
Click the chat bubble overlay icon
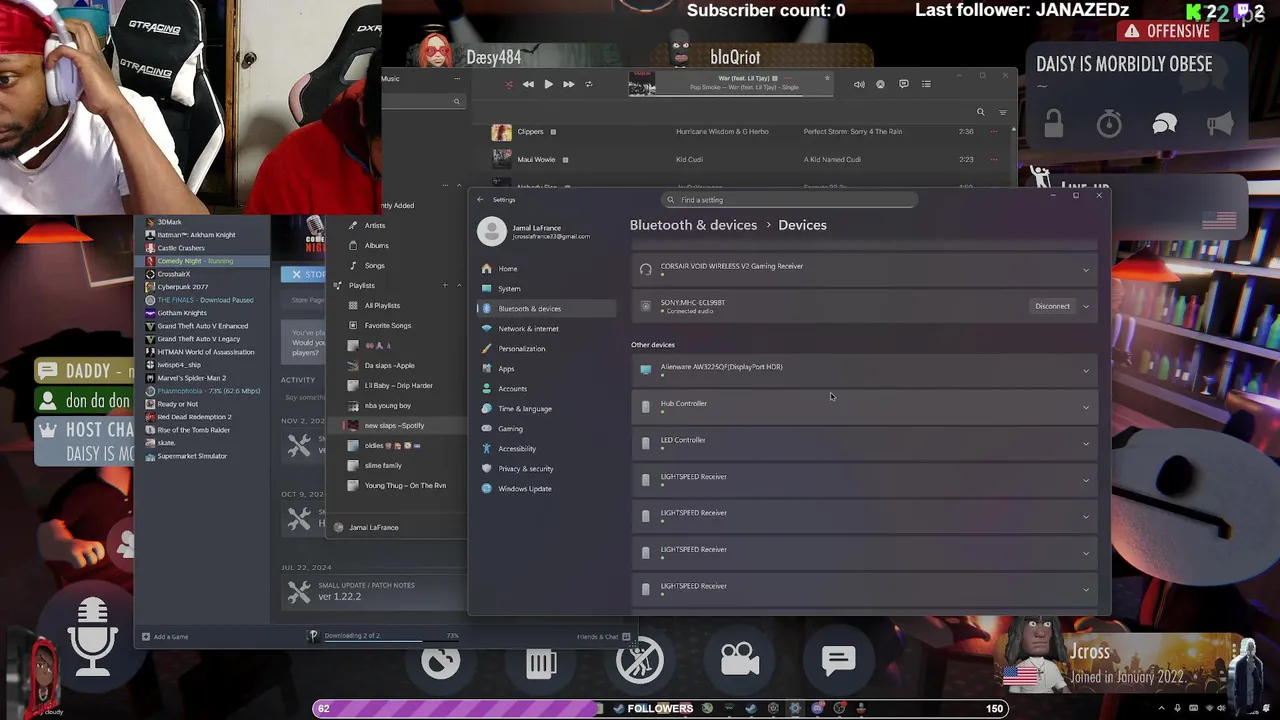point(838,660)
